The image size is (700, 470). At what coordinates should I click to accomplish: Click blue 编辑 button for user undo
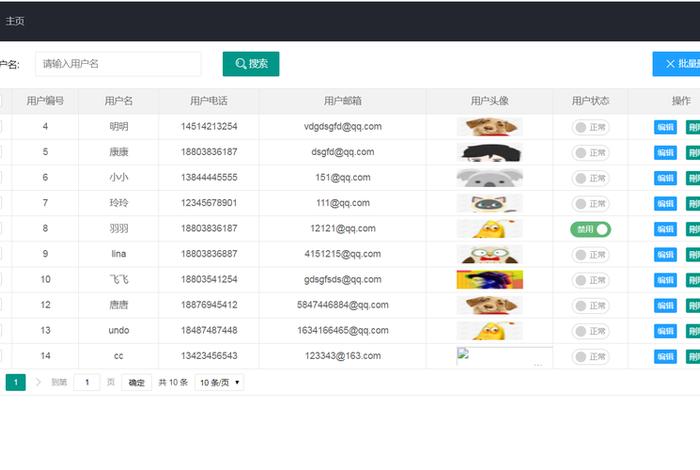click(665, 331)
